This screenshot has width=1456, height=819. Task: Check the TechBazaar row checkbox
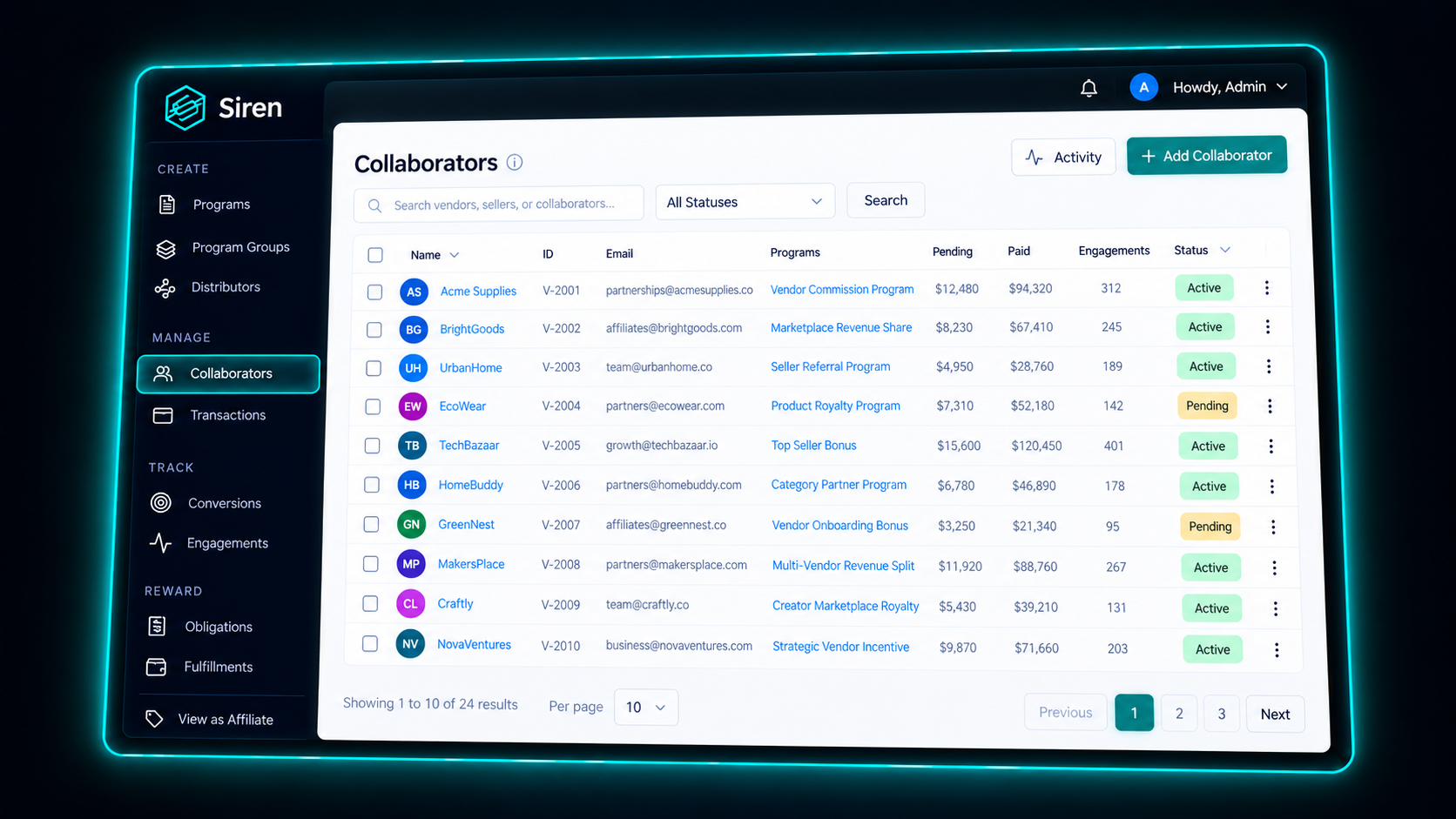click(x=372, y=446)
